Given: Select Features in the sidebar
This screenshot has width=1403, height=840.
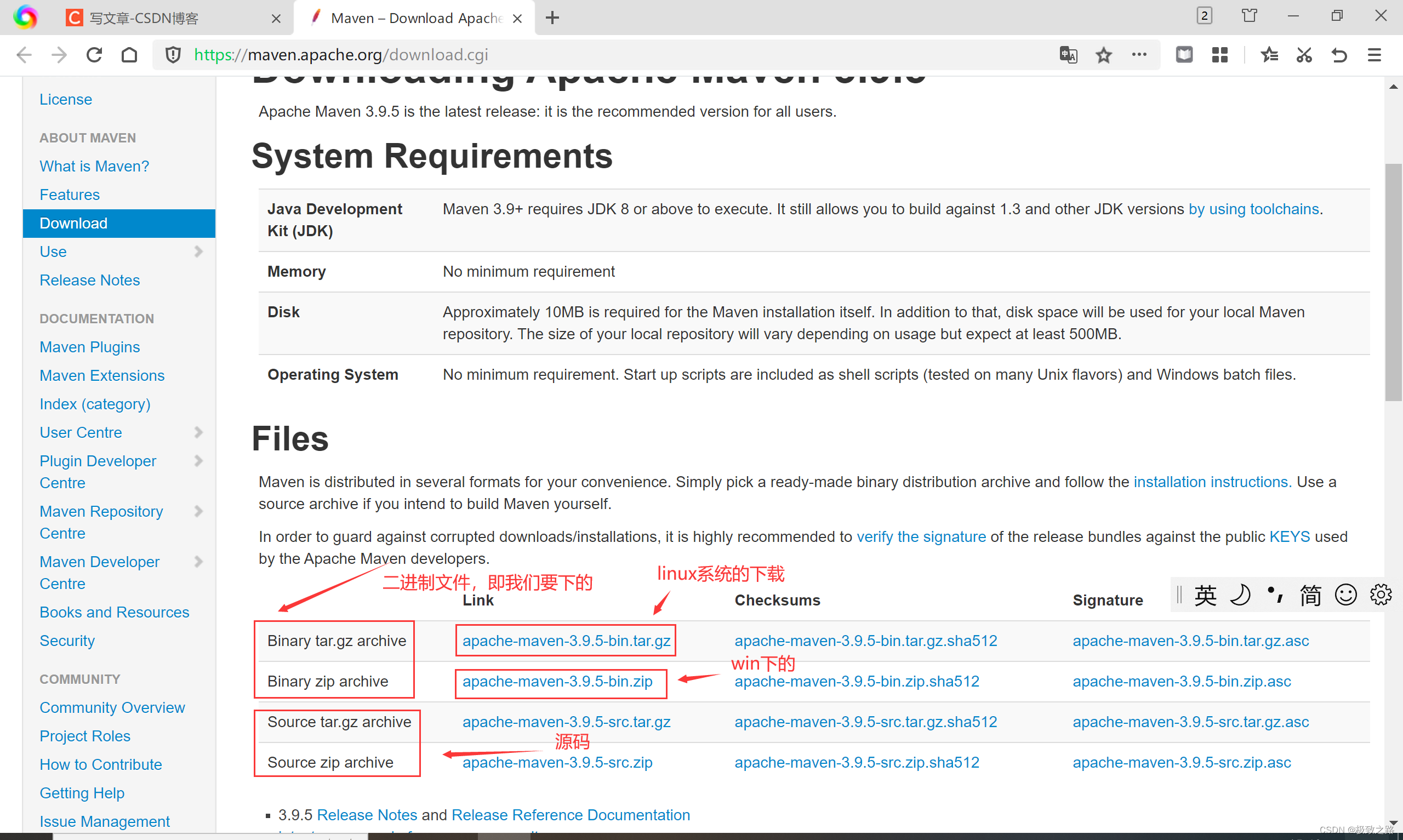Looking at the screenshot, I should (x=70, y=195).
